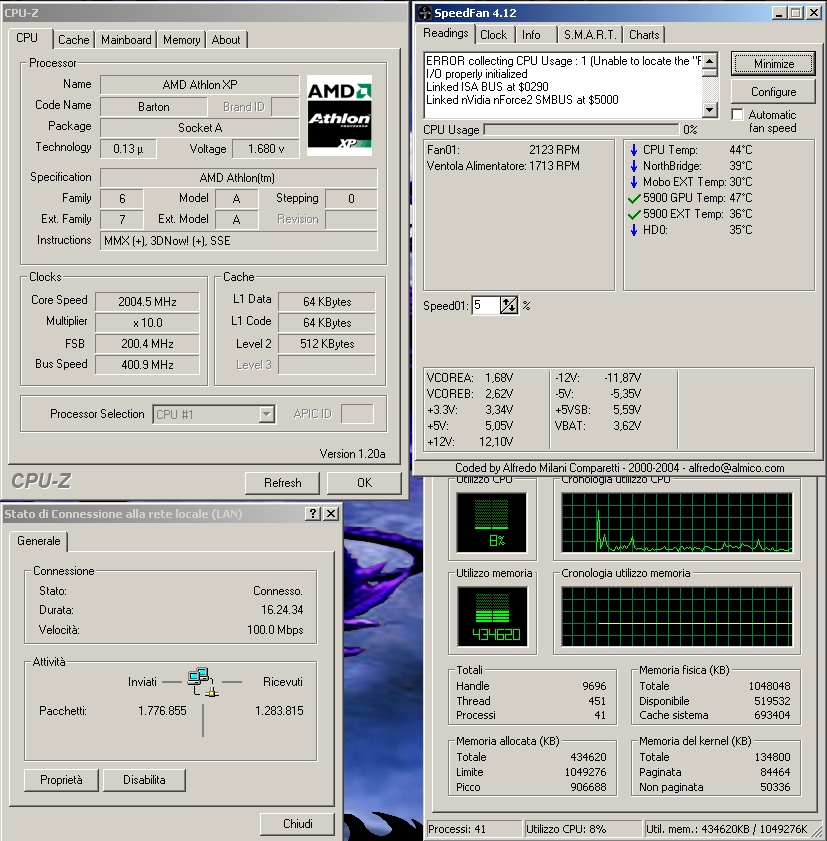Click the Multiplier value x 10.0
Image resolution: width=827 pixels, height=841 pixels.
coord(147,323)
